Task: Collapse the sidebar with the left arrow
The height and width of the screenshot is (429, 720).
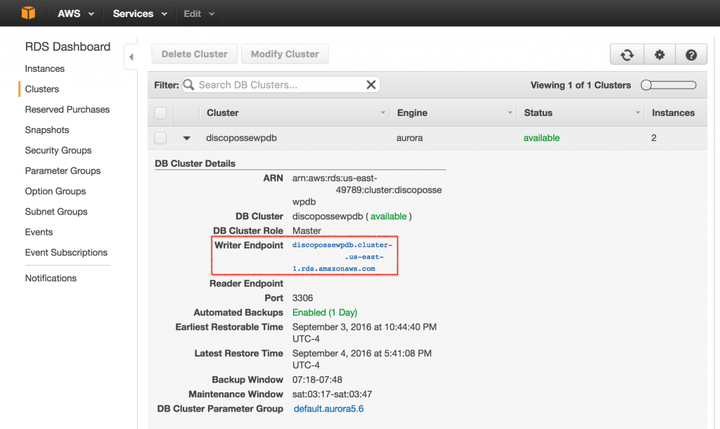Action: click(x=131, y=57)
